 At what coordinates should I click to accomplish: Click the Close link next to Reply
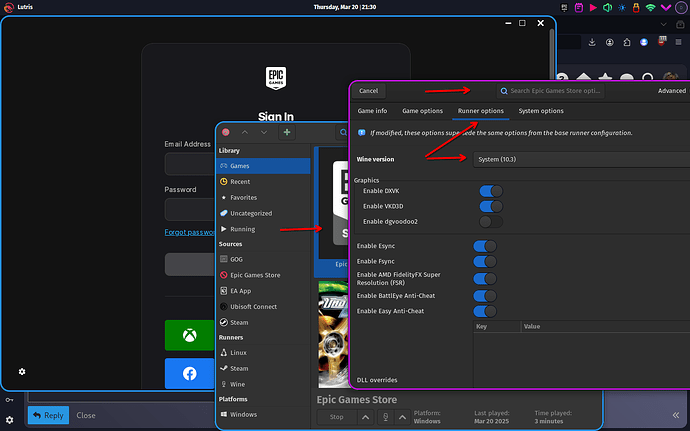click(86, 415)
